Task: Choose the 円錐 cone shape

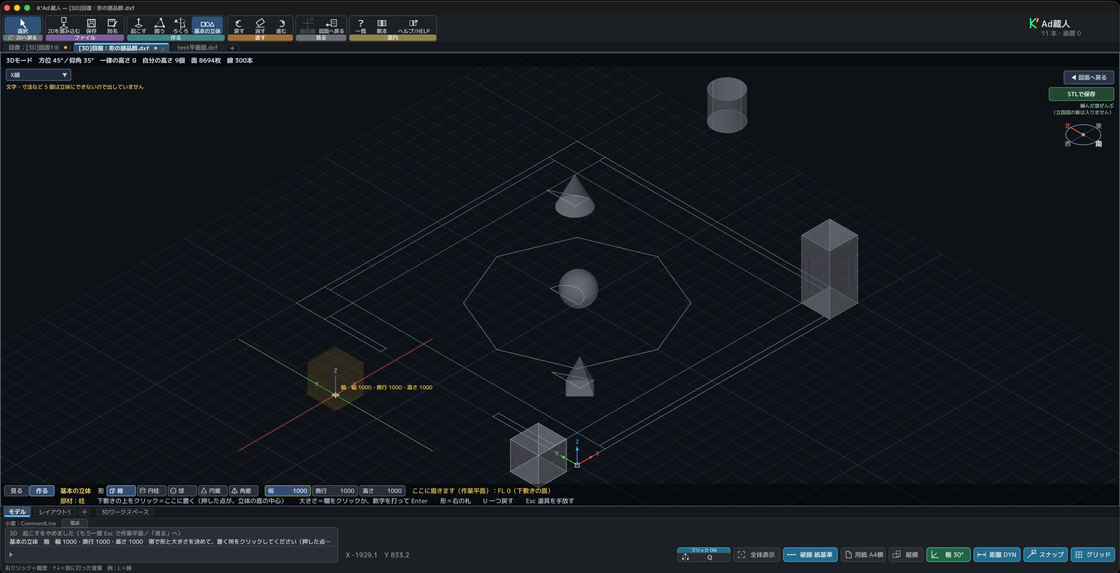Action: [212, 491]
